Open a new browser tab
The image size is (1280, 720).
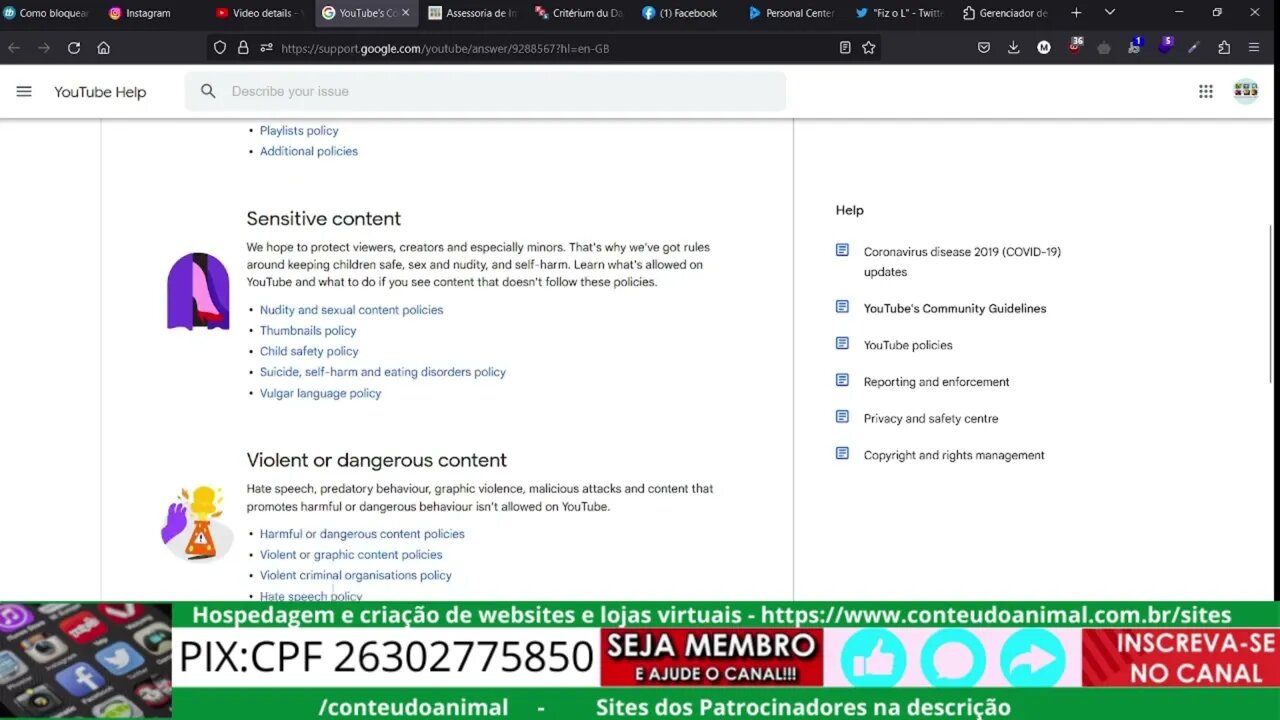click(1076, 13)
